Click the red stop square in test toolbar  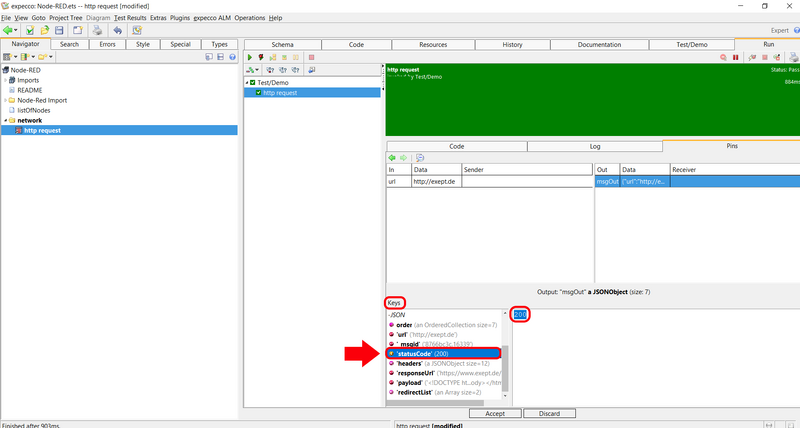pos(311,58)
